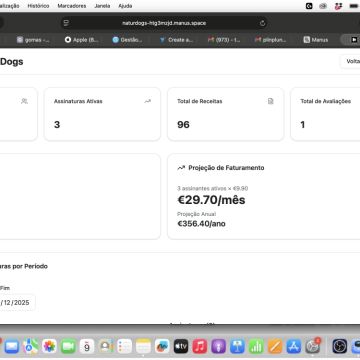This screenshot has width=360, height=360.
Task: Launch the orange Pages app
Action: coord(275,346)
